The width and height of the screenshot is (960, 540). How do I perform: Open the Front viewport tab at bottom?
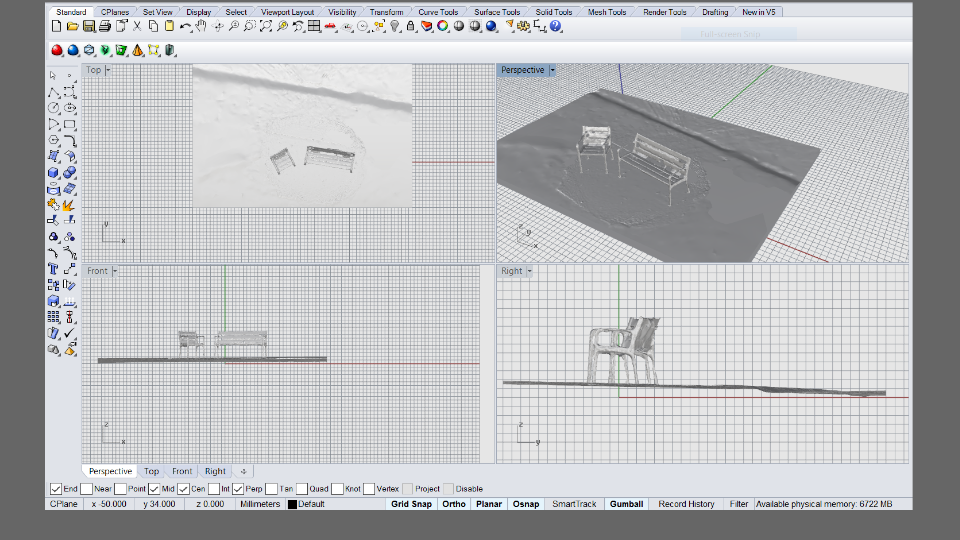pyautogui.click(x=181, y=471)
